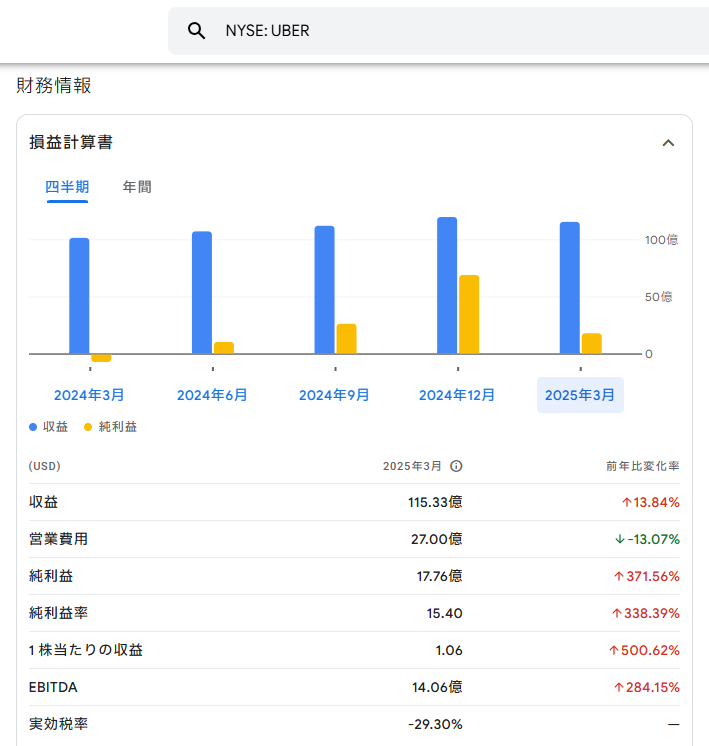The image size is (709, 746).
Task: Click the EBITDA row label
Action: [53, 687]
